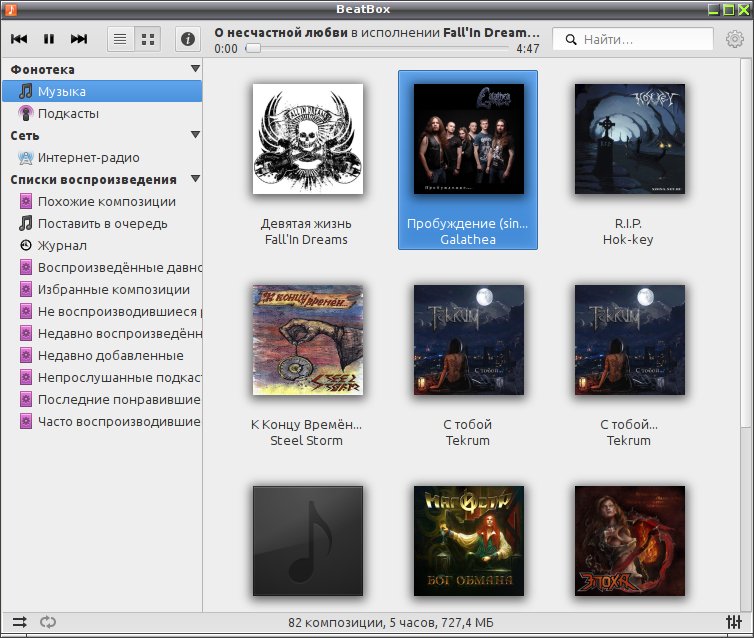The height and width of the screenshot is (638, 754).
Task: Select the Tekrum С тобой album cover
Action: click(x=469, y=340)
